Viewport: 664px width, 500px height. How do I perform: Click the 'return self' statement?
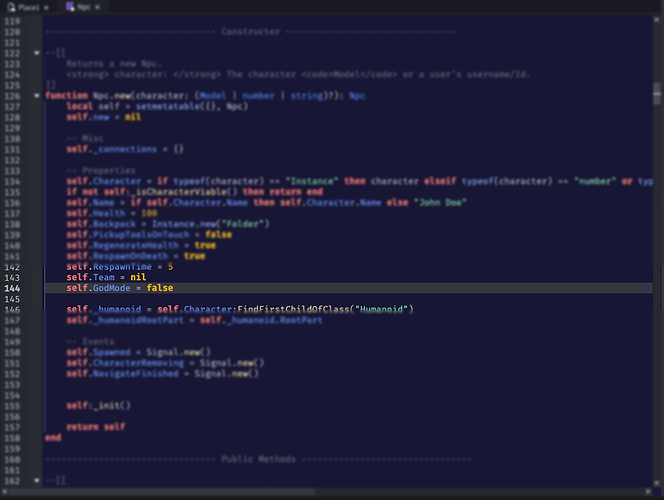click(96, 427)
